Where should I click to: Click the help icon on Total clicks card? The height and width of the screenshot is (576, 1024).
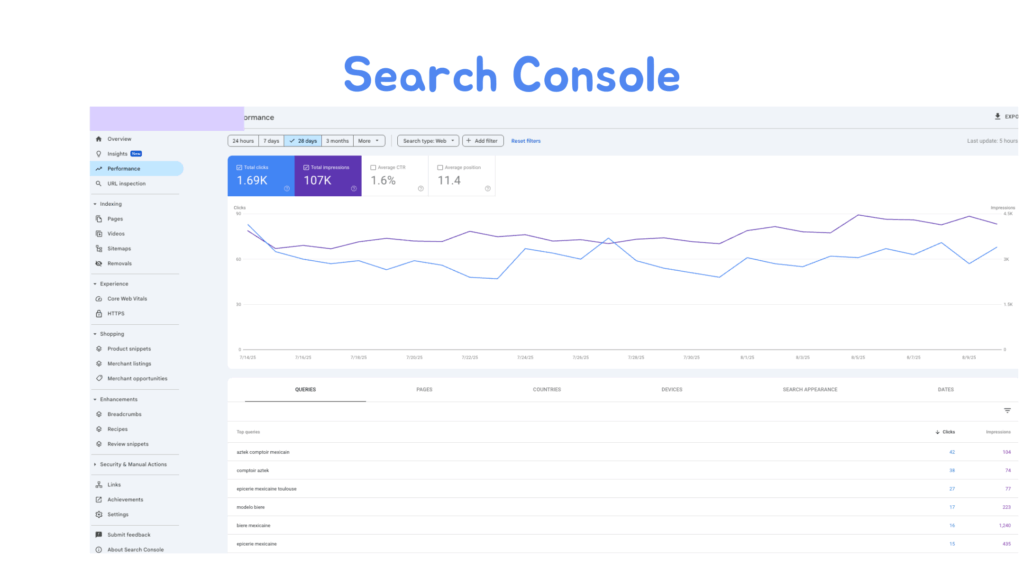point(287,189)
